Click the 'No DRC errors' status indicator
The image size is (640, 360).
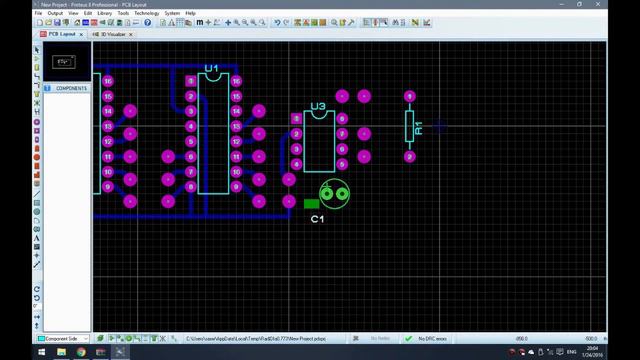pos(427,339)
